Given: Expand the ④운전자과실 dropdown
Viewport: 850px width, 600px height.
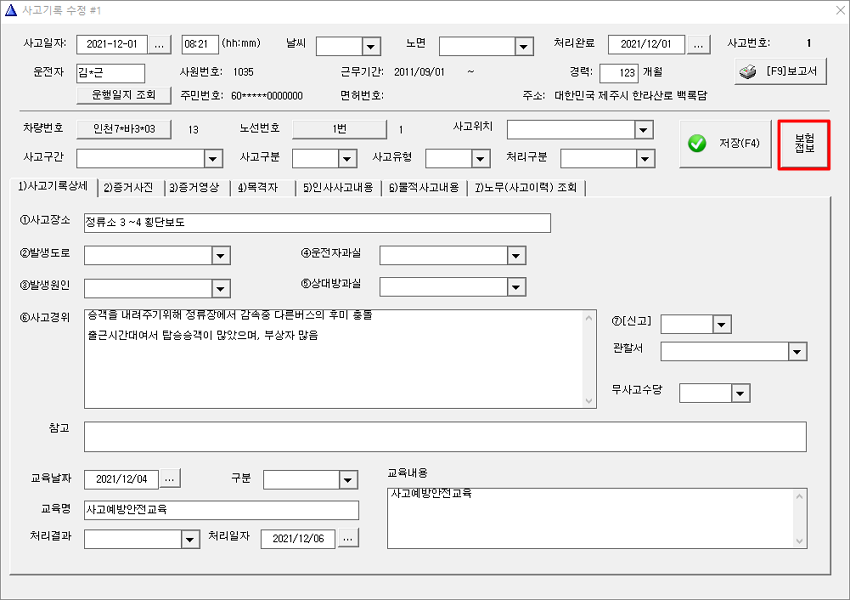Looking at the screenshot, I should pyautogui.click(x=516, y=255).
